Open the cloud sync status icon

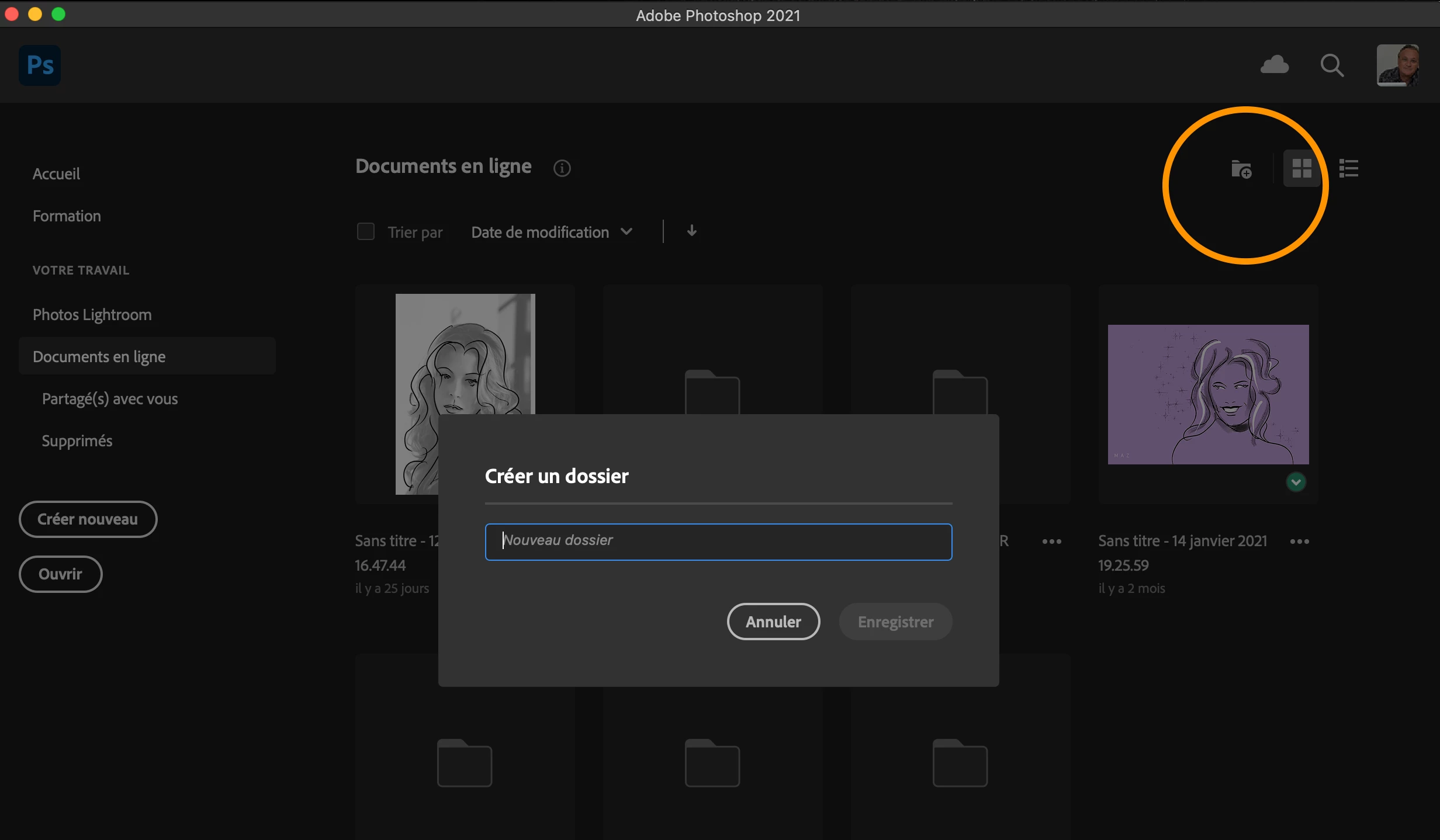[1275, 65]
